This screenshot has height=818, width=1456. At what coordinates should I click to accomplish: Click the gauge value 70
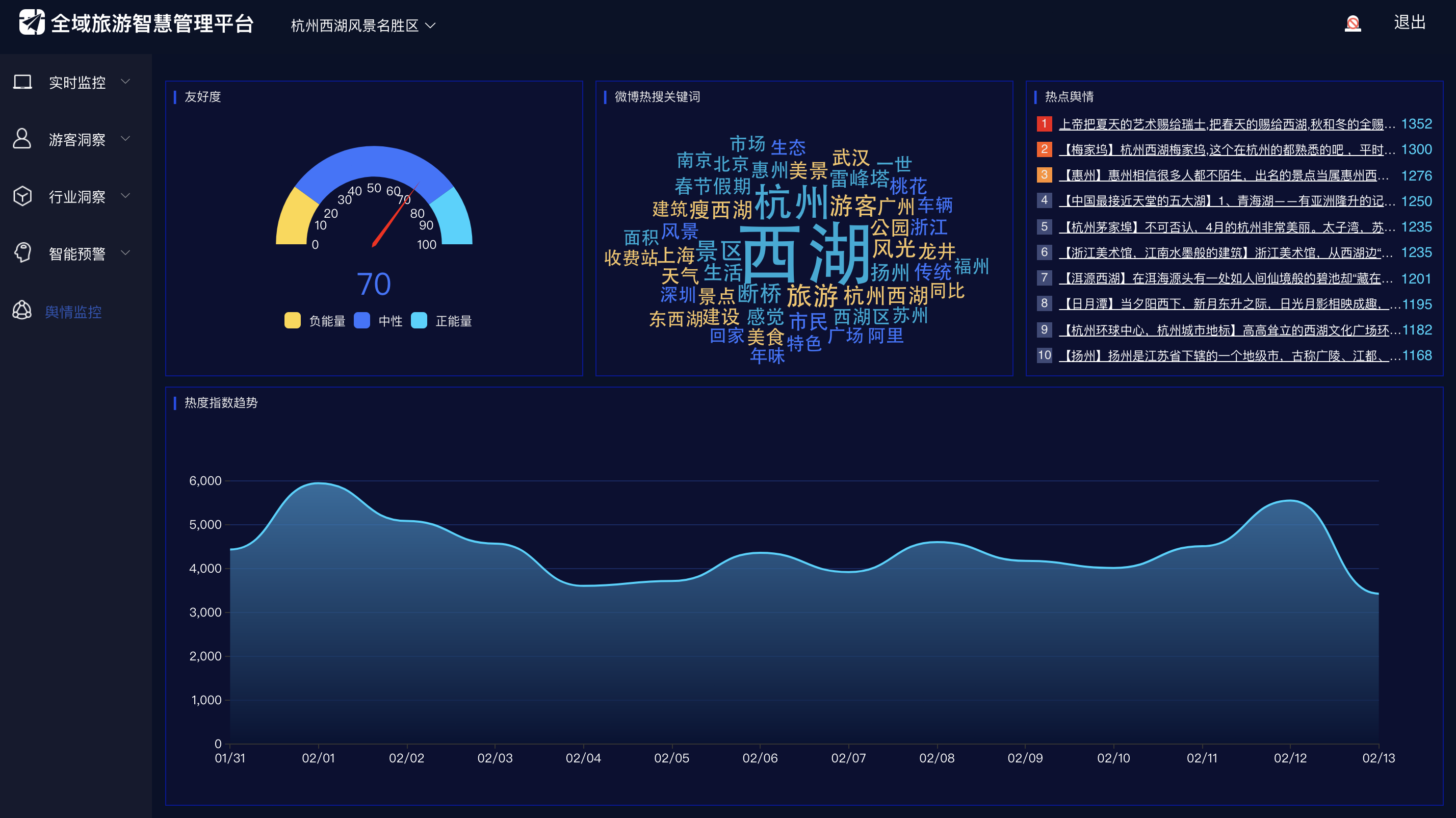coord(374,284)
